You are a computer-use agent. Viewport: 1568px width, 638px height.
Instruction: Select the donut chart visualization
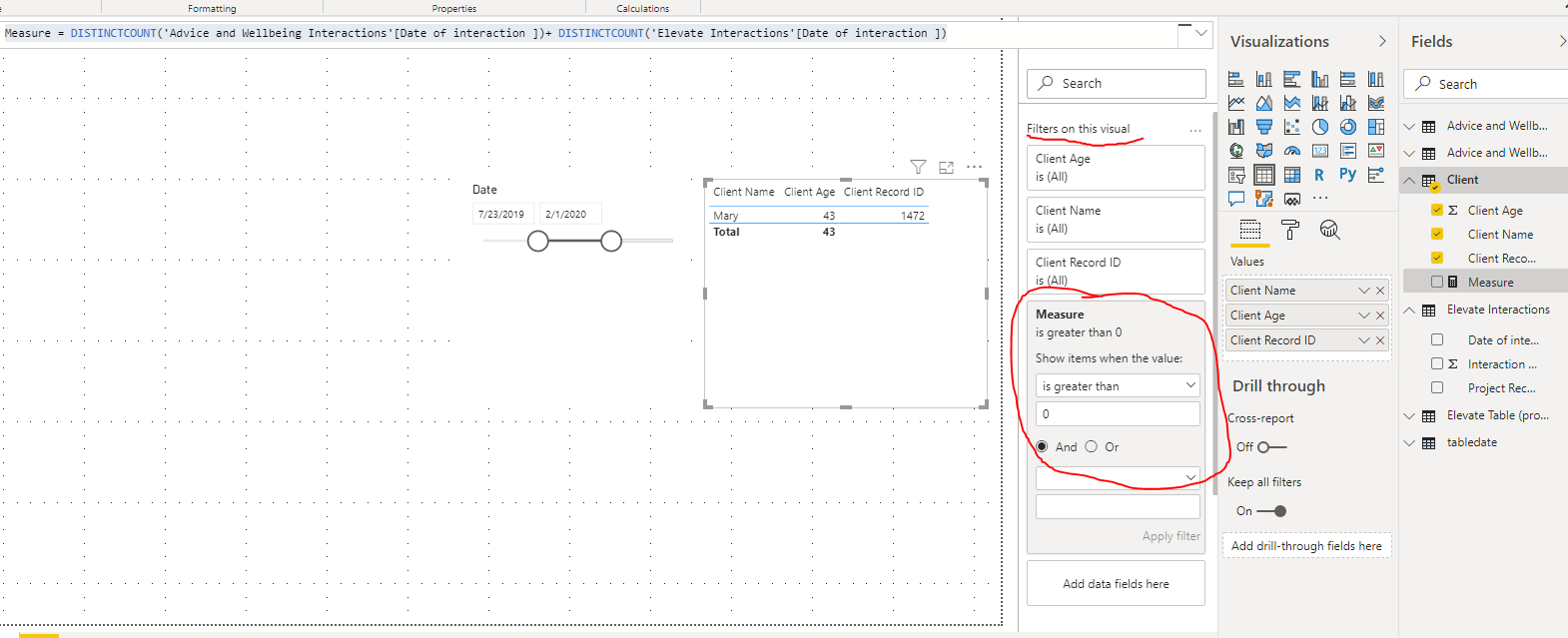click(x=1348, y=127)
